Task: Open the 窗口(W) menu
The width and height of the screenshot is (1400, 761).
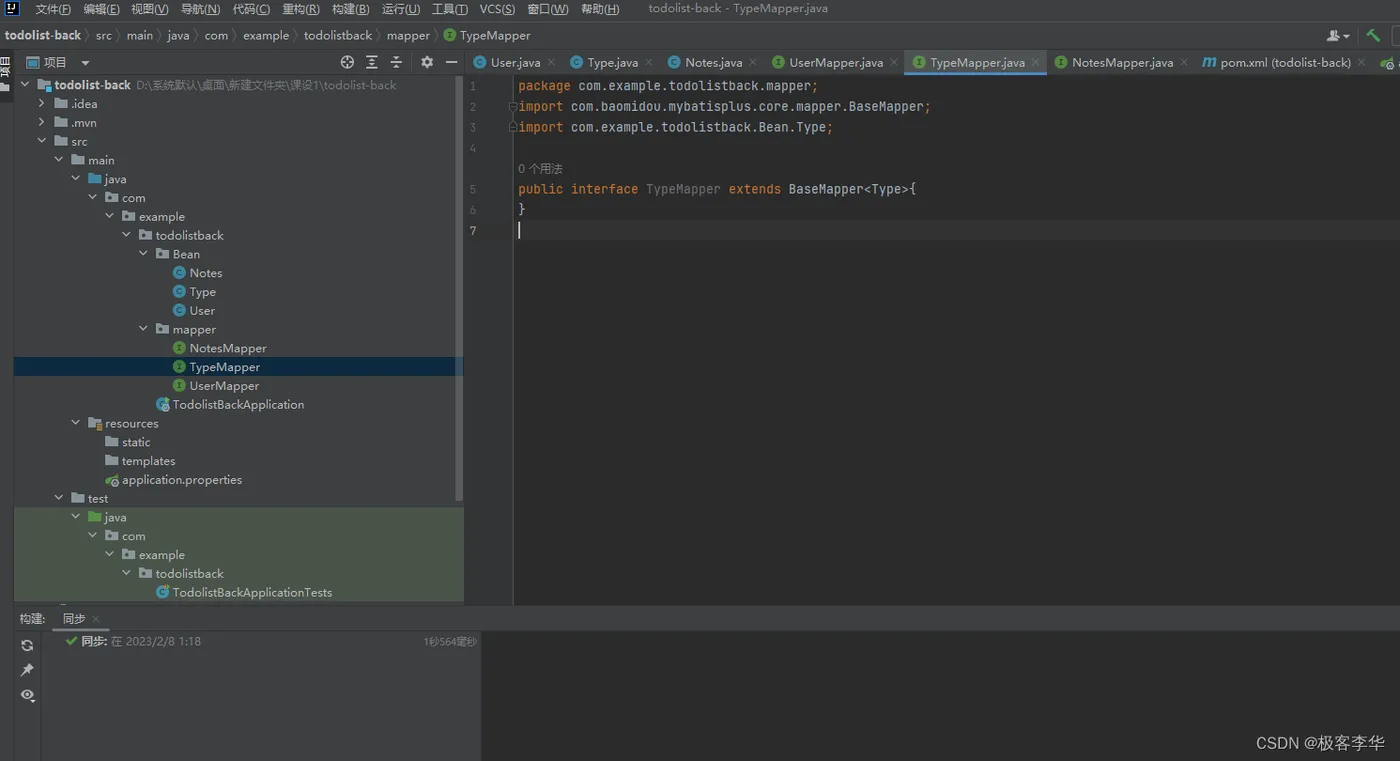Action: point(547,9)
